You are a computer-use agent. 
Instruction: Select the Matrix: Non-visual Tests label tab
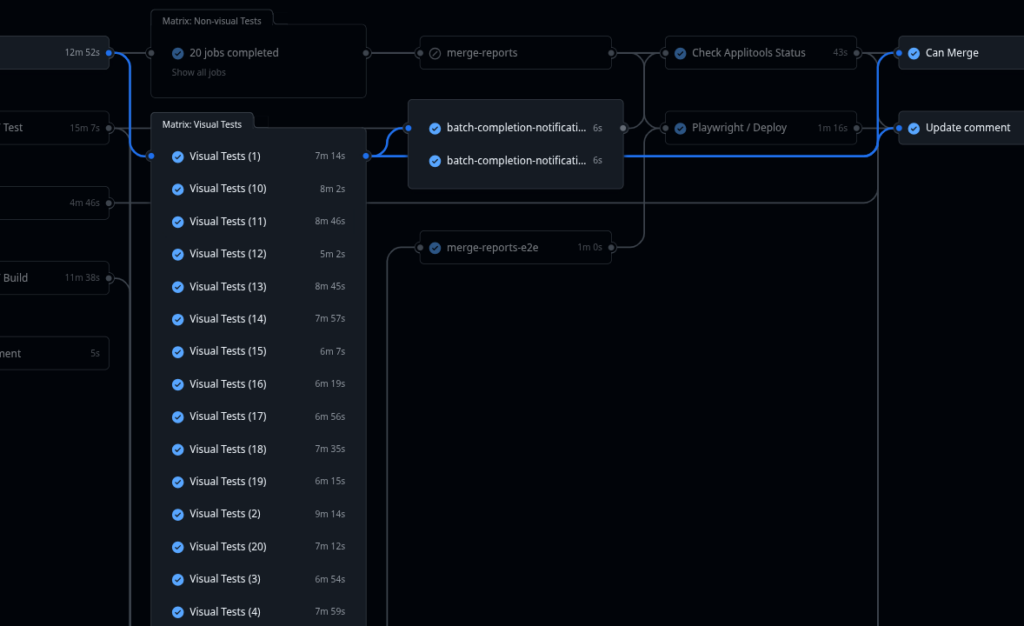[212, 21]
